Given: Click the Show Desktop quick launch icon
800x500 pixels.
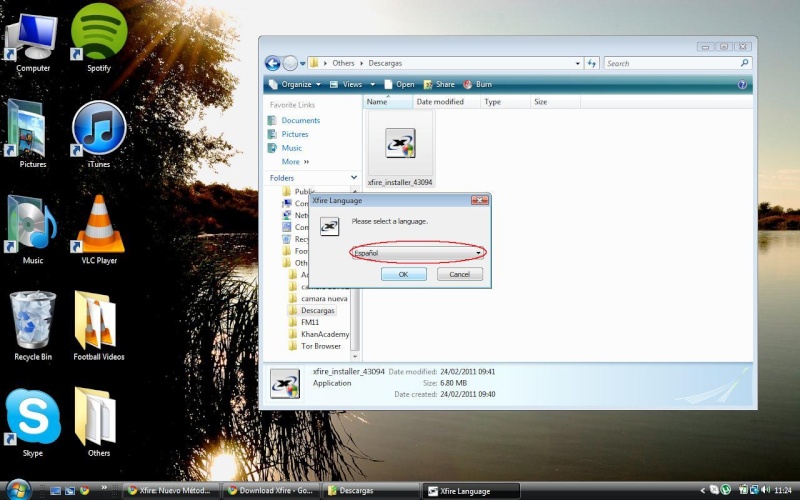Looking at the screenshot, I should (x=55, y=490).
